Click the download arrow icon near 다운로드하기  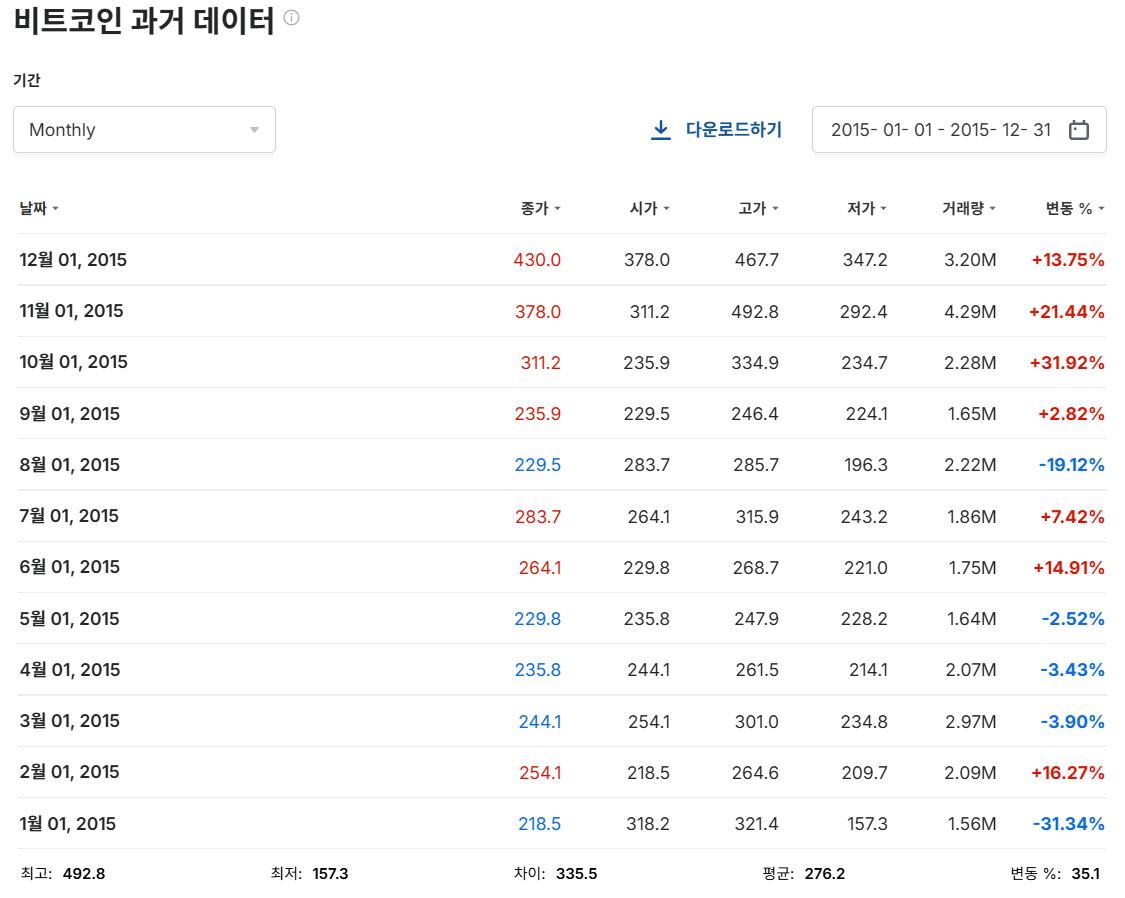pos(661,129)
